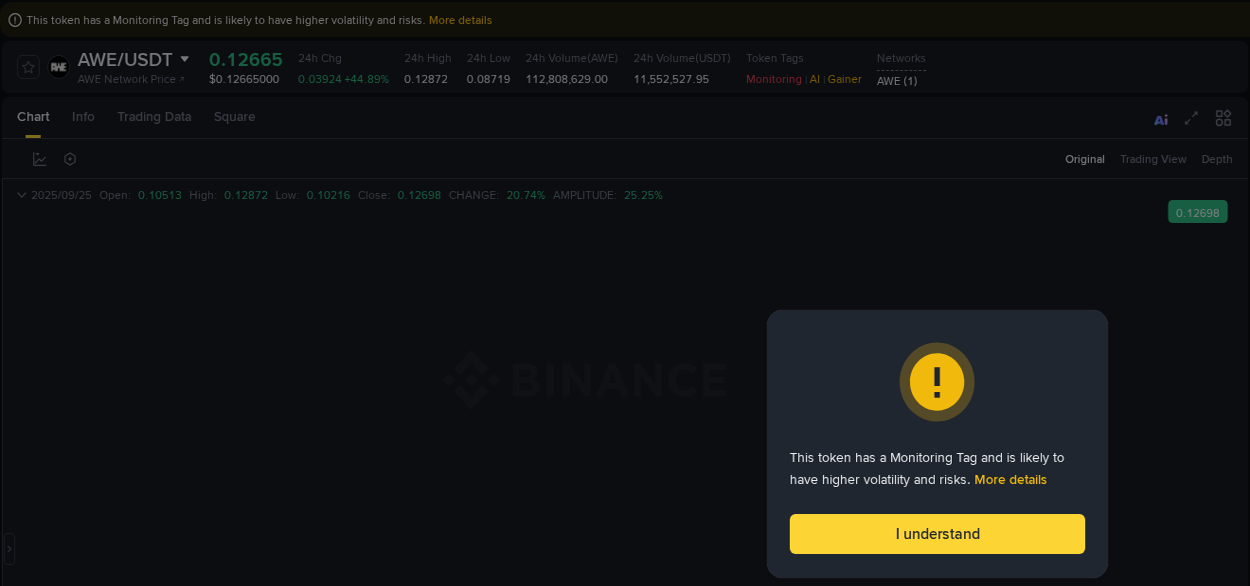1250x586 pixels.
Task: Click the yellow exclamation warning icon
Action: click(937, 382)
